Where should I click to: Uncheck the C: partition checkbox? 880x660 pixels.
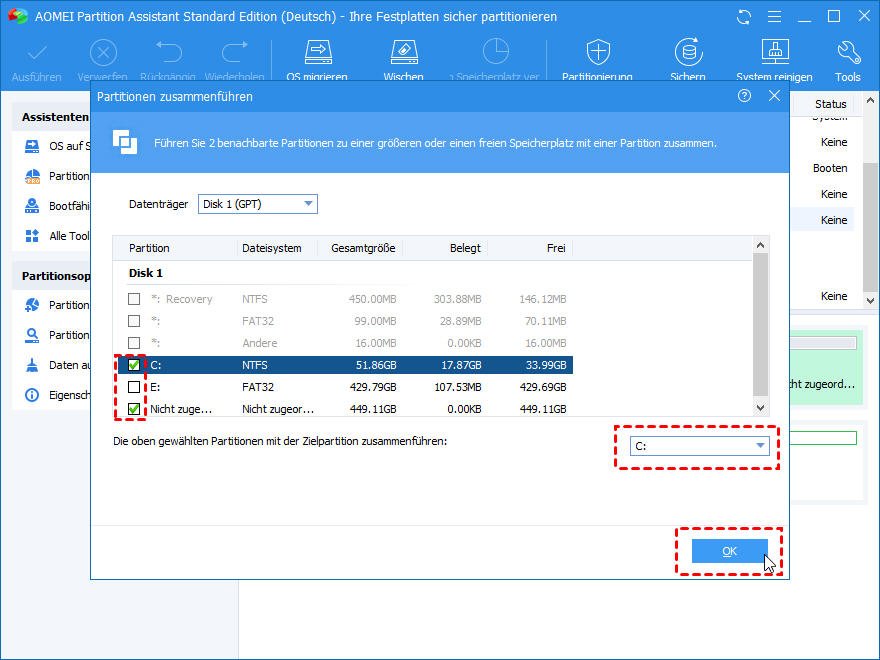pos(134,365)
